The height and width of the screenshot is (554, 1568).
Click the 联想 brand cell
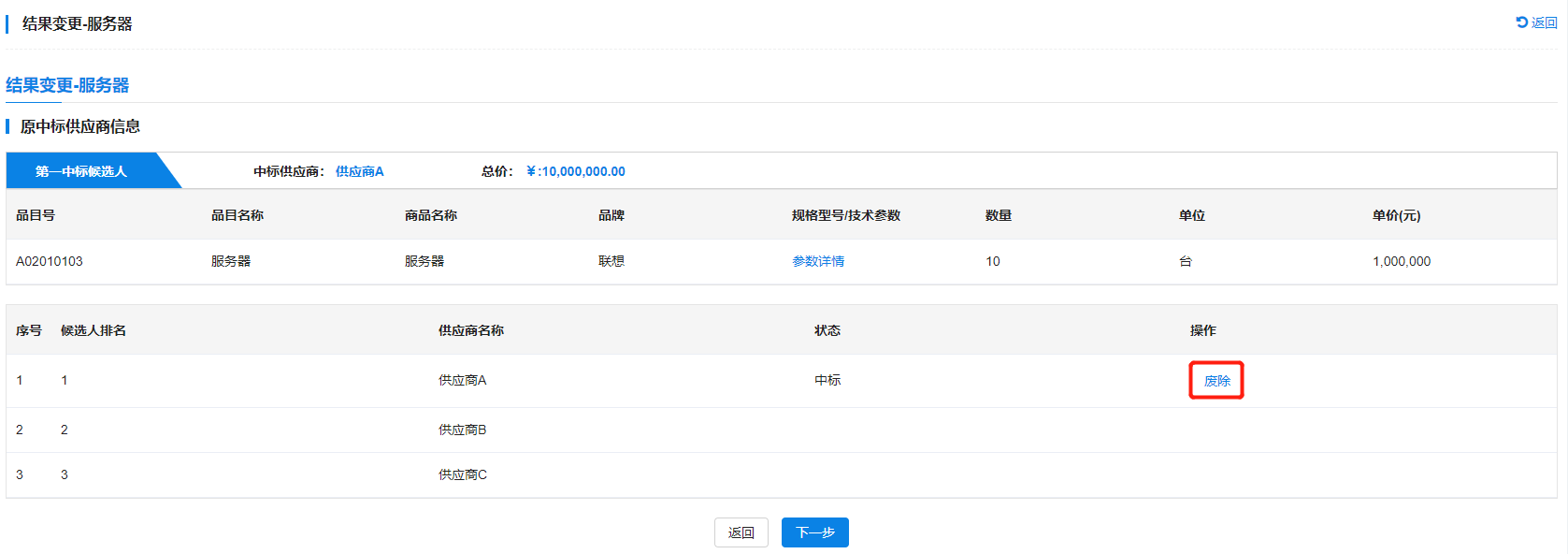[x=611, y=261]
